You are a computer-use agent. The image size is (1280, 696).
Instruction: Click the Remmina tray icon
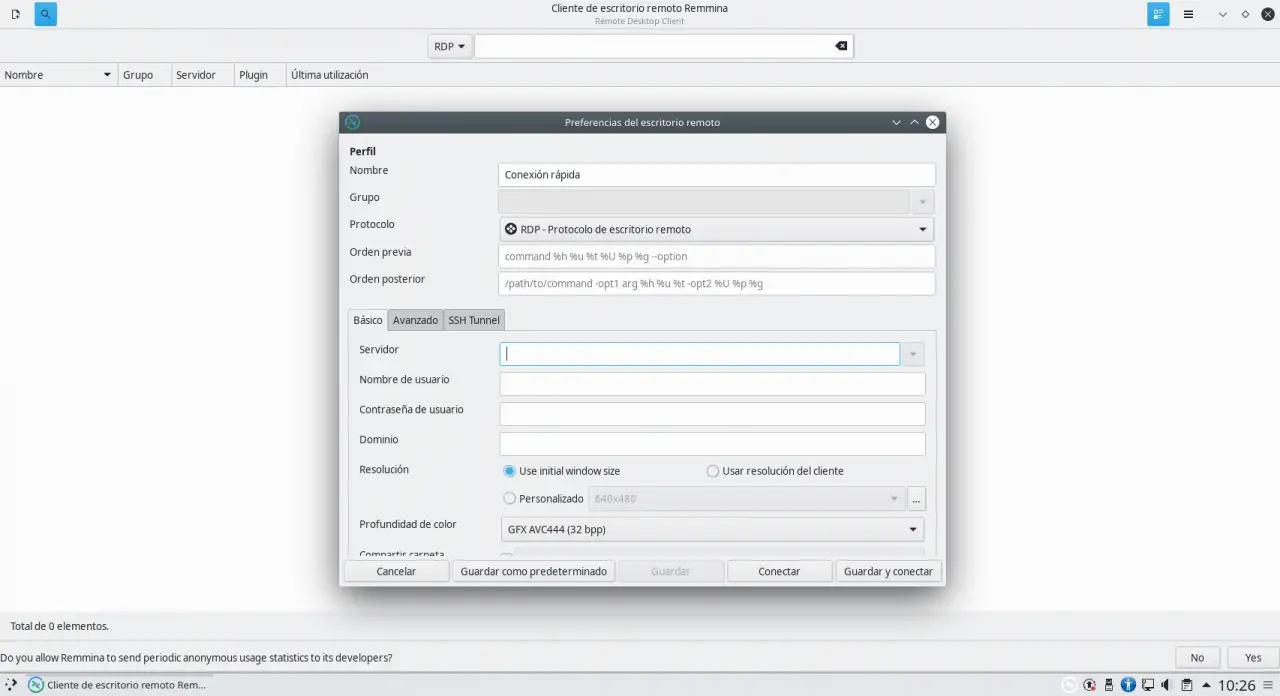tap(1070, 685)
